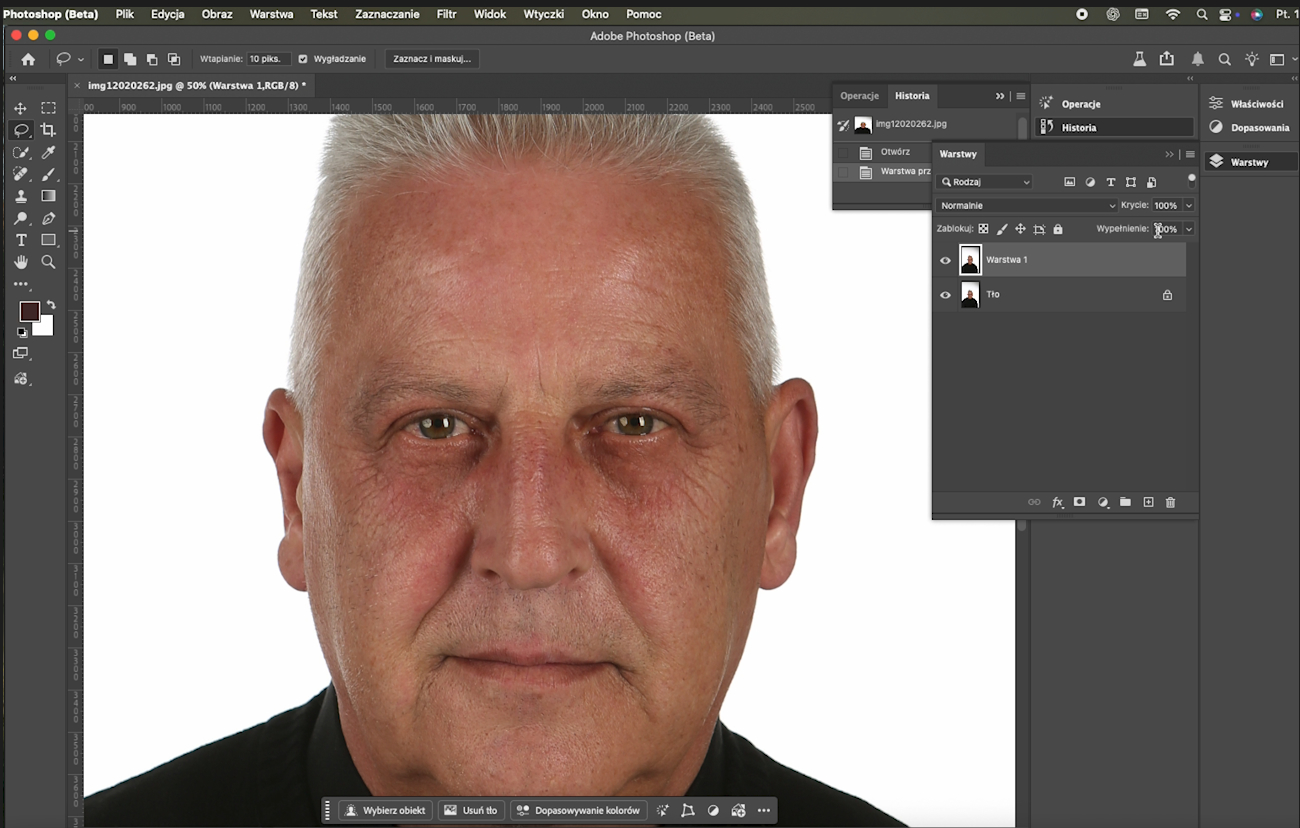This screenshot has height=828, width=1300.
Task: Collapse the toolbox with double arrows
Action: point(13,78)
